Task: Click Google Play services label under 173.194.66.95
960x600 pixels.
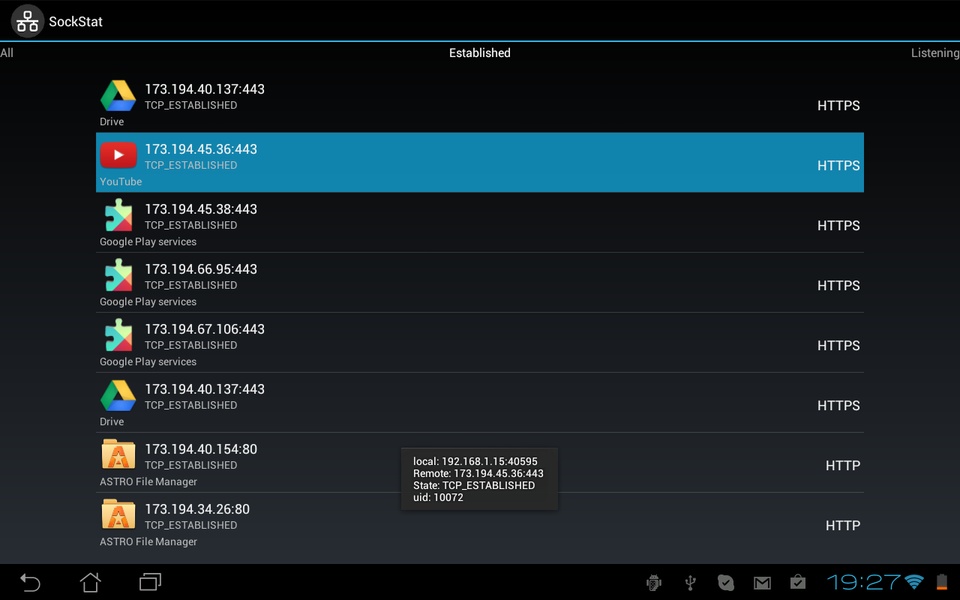Action: click(x=148, y=302)
